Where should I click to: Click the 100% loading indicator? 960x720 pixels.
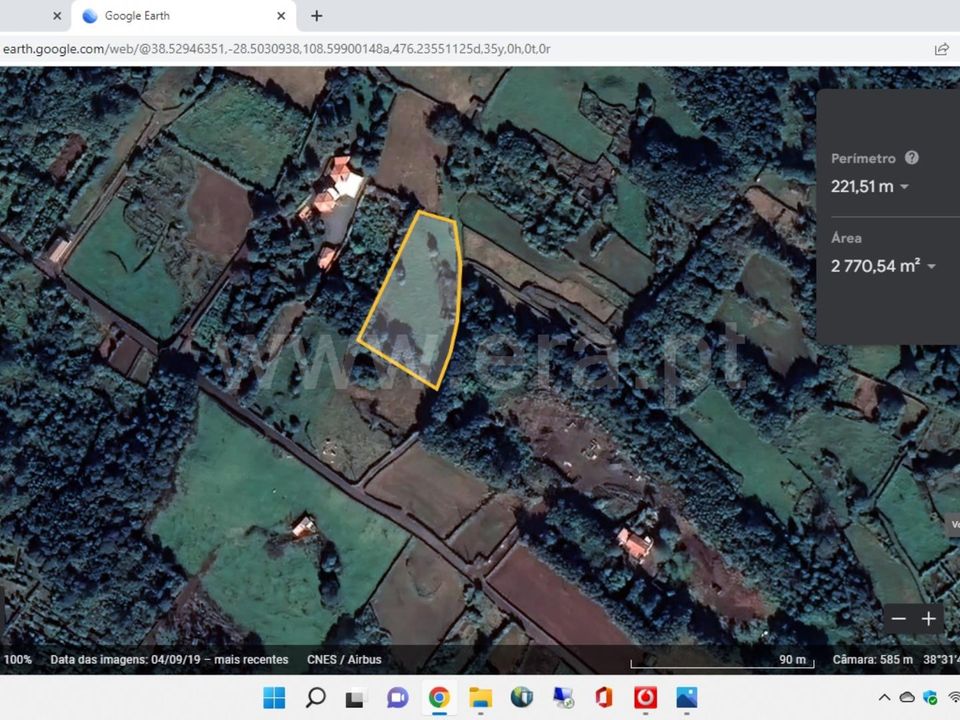pos(18,659)
